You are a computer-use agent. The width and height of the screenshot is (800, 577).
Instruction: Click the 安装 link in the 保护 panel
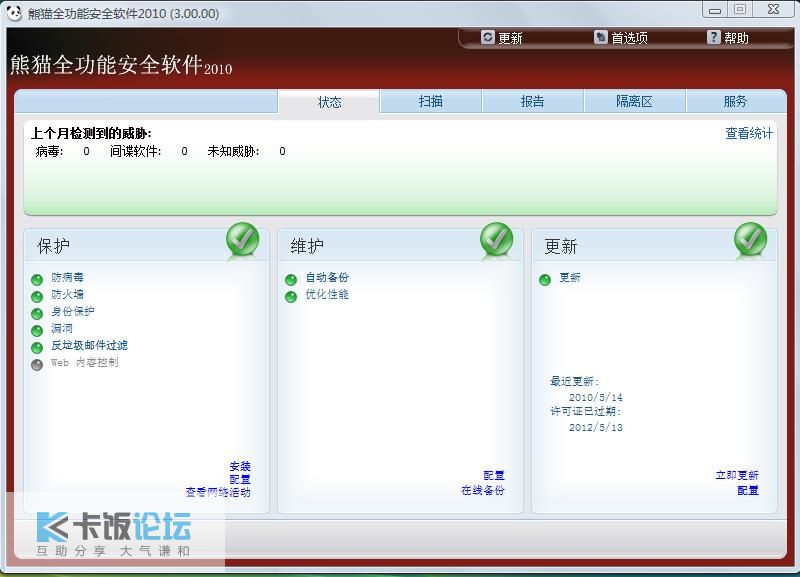[240, 466]
